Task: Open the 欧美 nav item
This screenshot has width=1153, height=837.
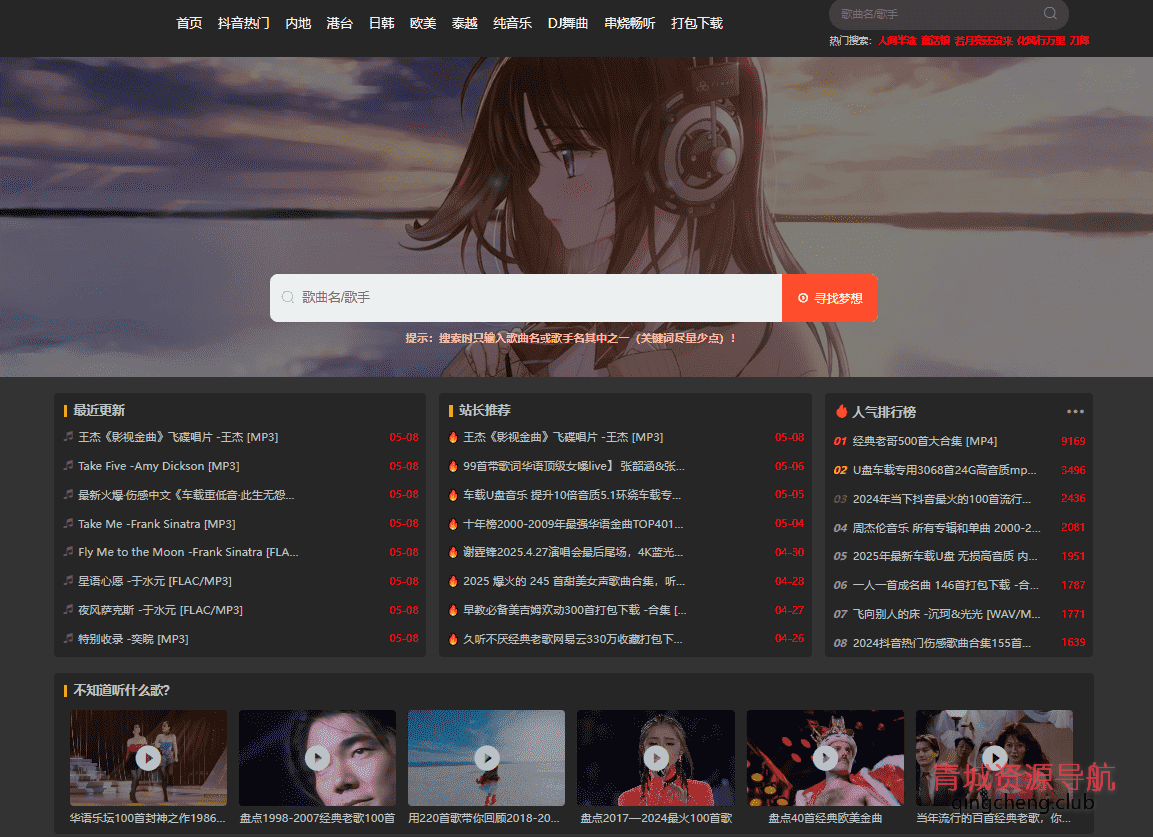Action: tap(423, 24)
